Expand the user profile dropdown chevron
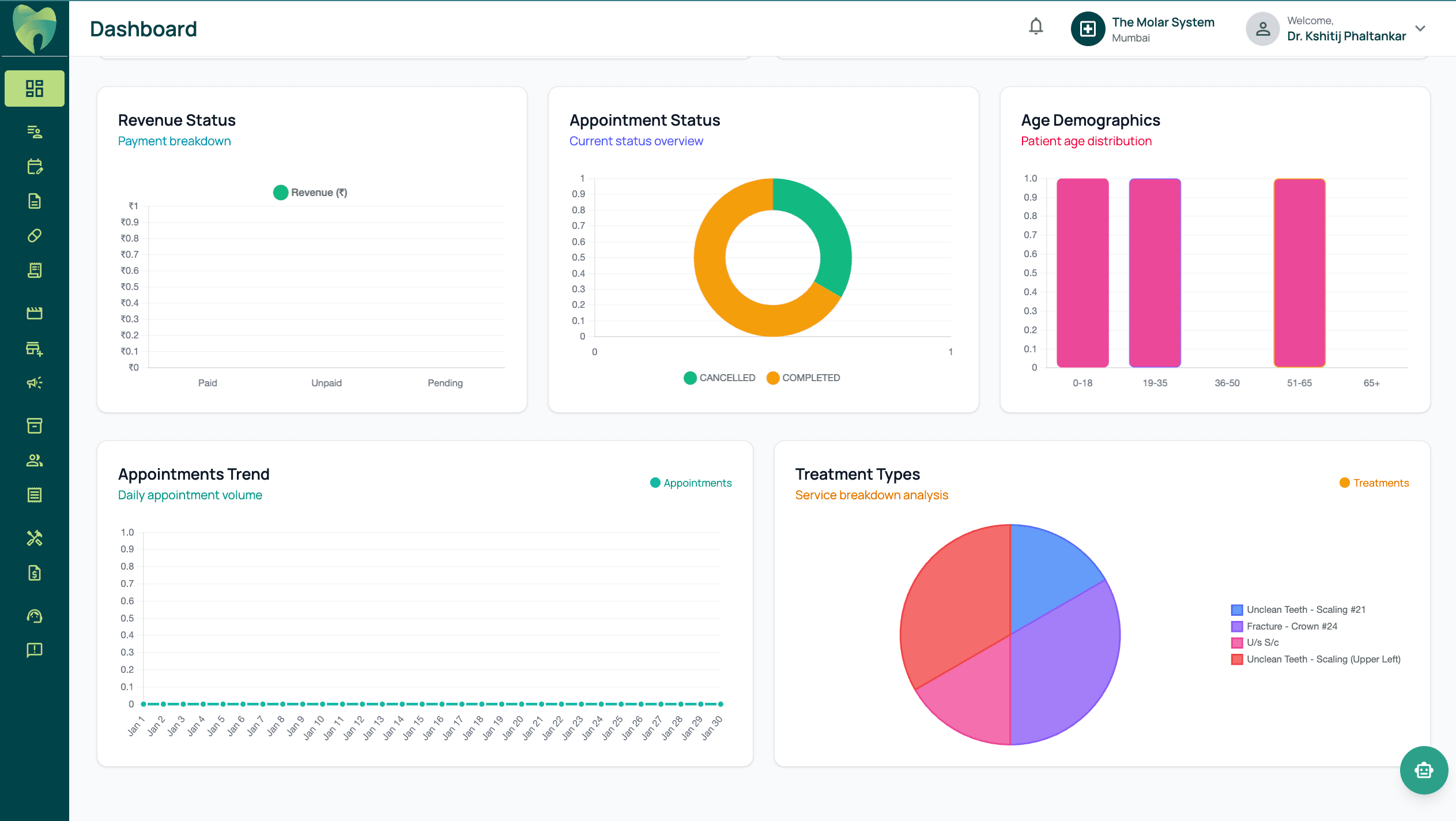Screen dimensions: 1456x821 [x=1420, y=28]
